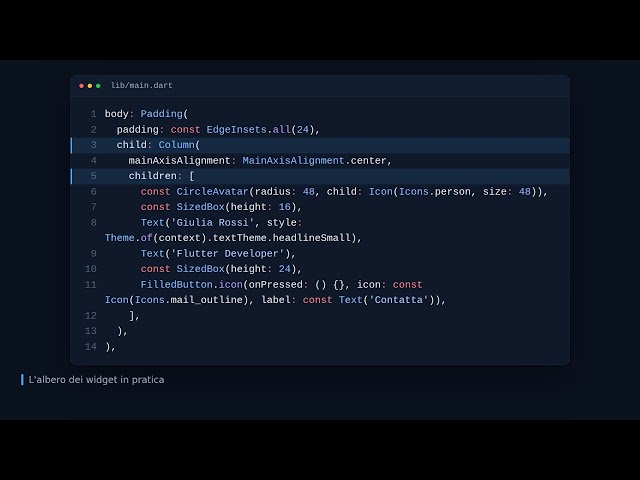Click line number 14 in the gutter
This screenshot has width=640, height=480.
[x=91, y=347]
